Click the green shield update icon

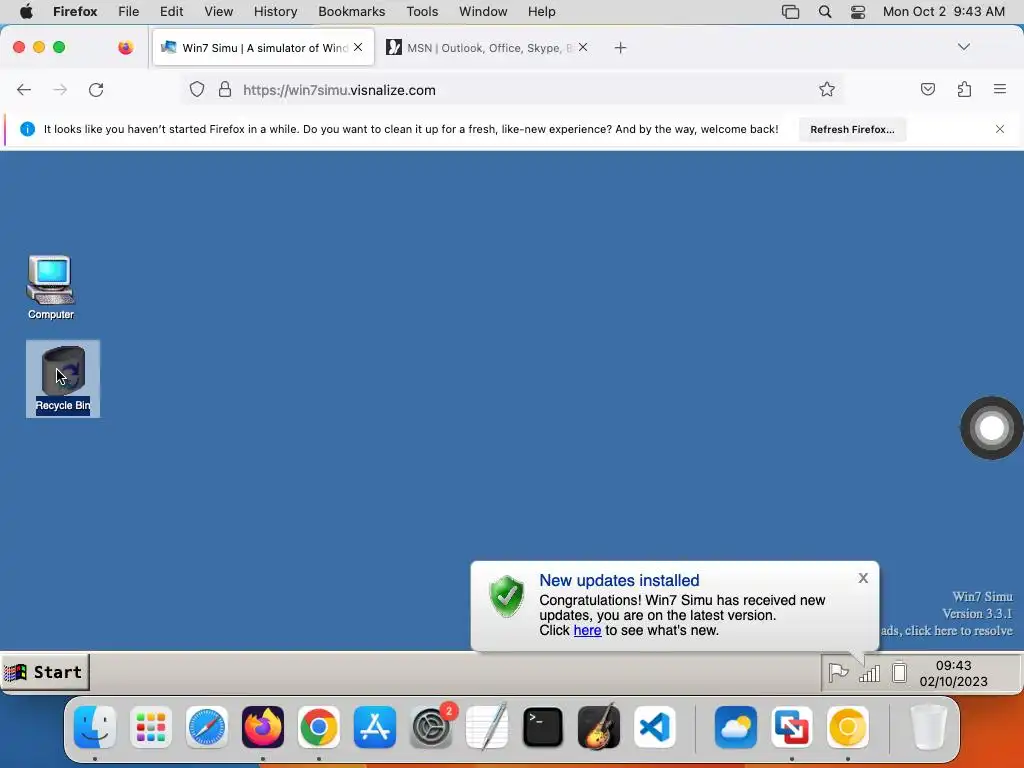click(x=507, y=596)
